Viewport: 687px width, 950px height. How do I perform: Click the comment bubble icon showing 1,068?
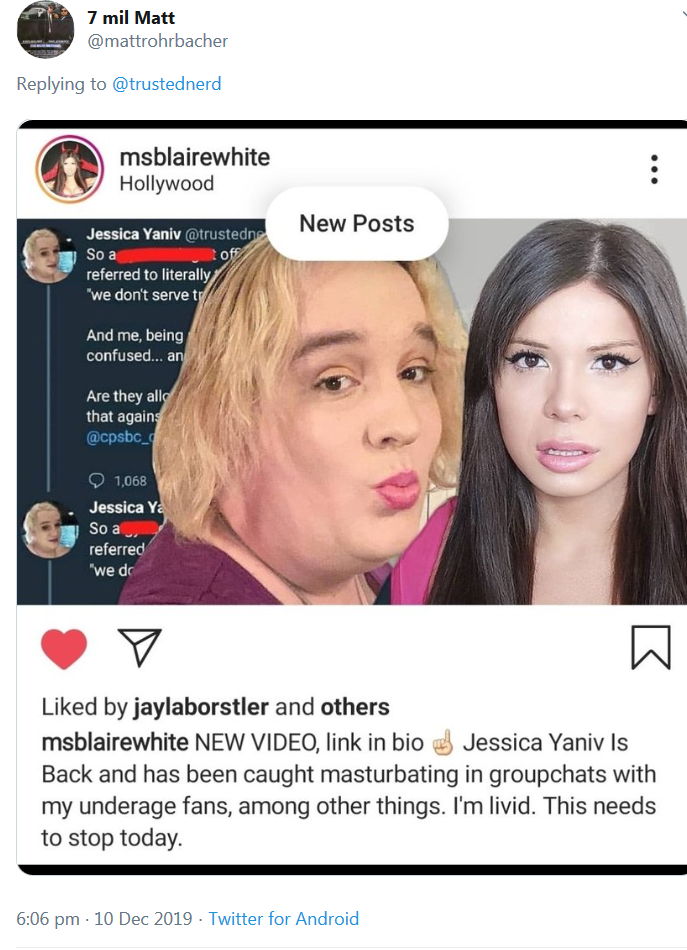(97, 480)
